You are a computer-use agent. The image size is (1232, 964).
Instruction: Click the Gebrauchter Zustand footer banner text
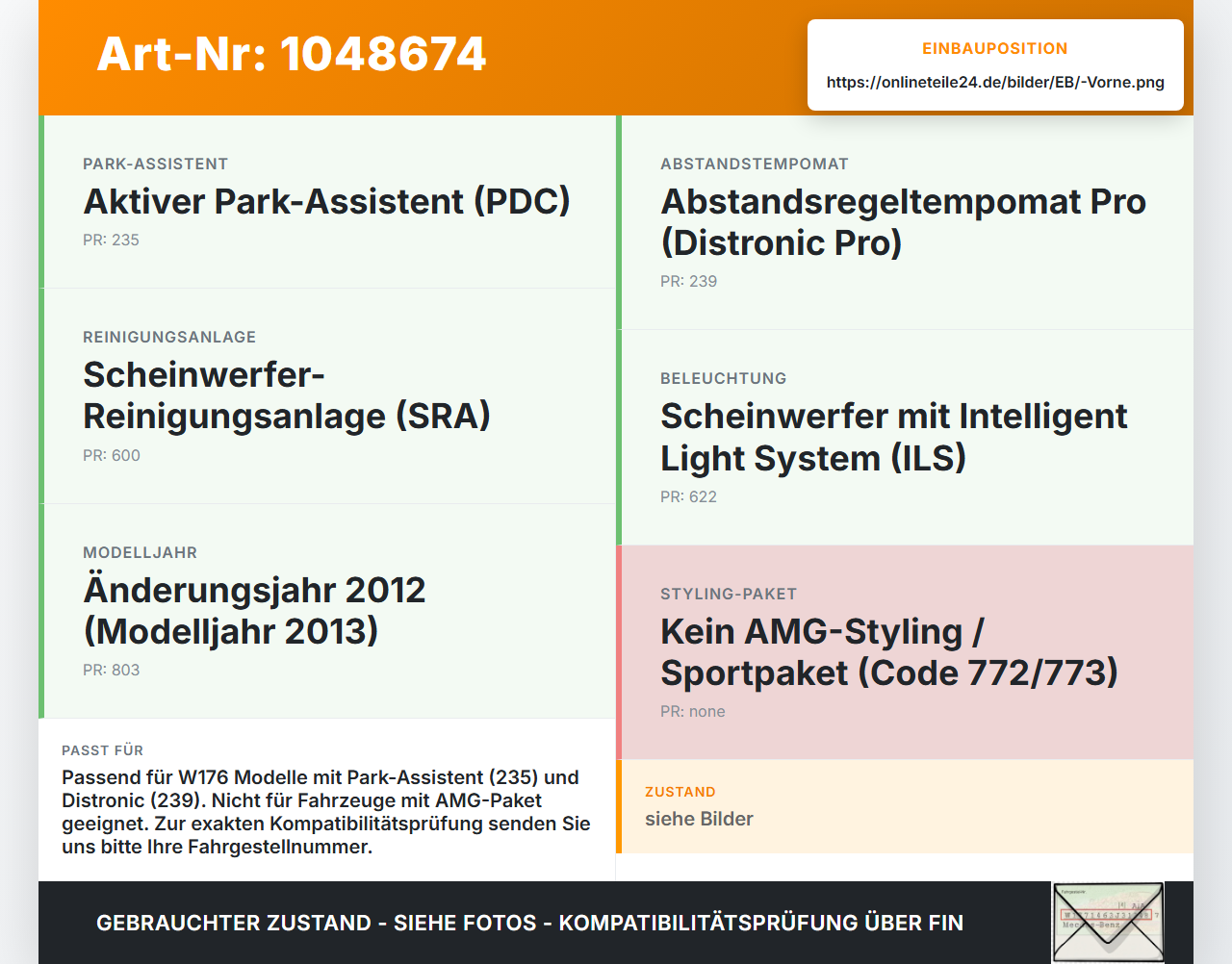coord(529,923)
